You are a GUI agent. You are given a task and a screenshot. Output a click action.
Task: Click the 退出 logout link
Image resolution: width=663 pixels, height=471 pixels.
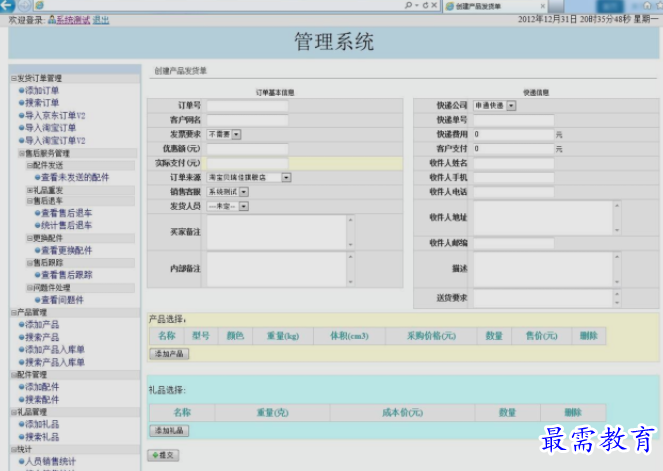[x=101, y=20]
